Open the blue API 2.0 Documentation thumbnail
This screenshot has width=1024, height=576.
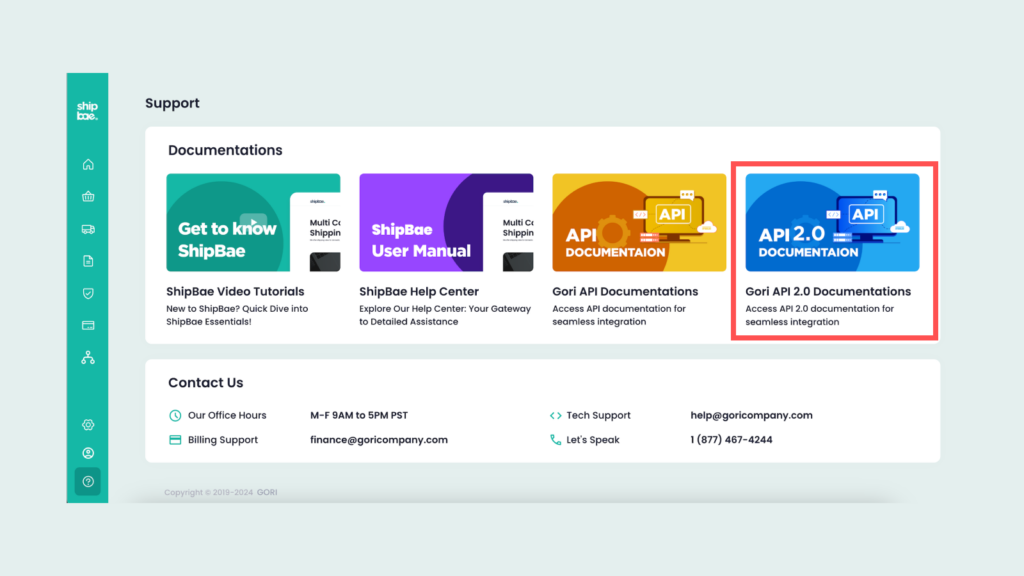832,223
